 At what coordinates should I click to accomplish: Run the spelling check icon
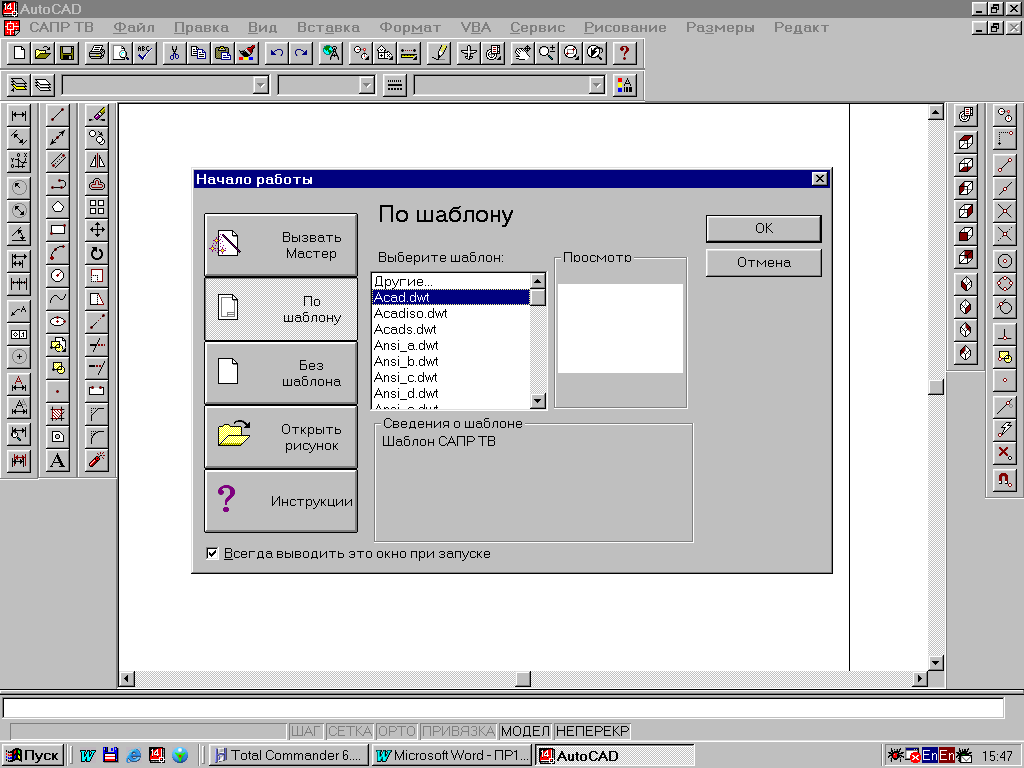(145, 53)
